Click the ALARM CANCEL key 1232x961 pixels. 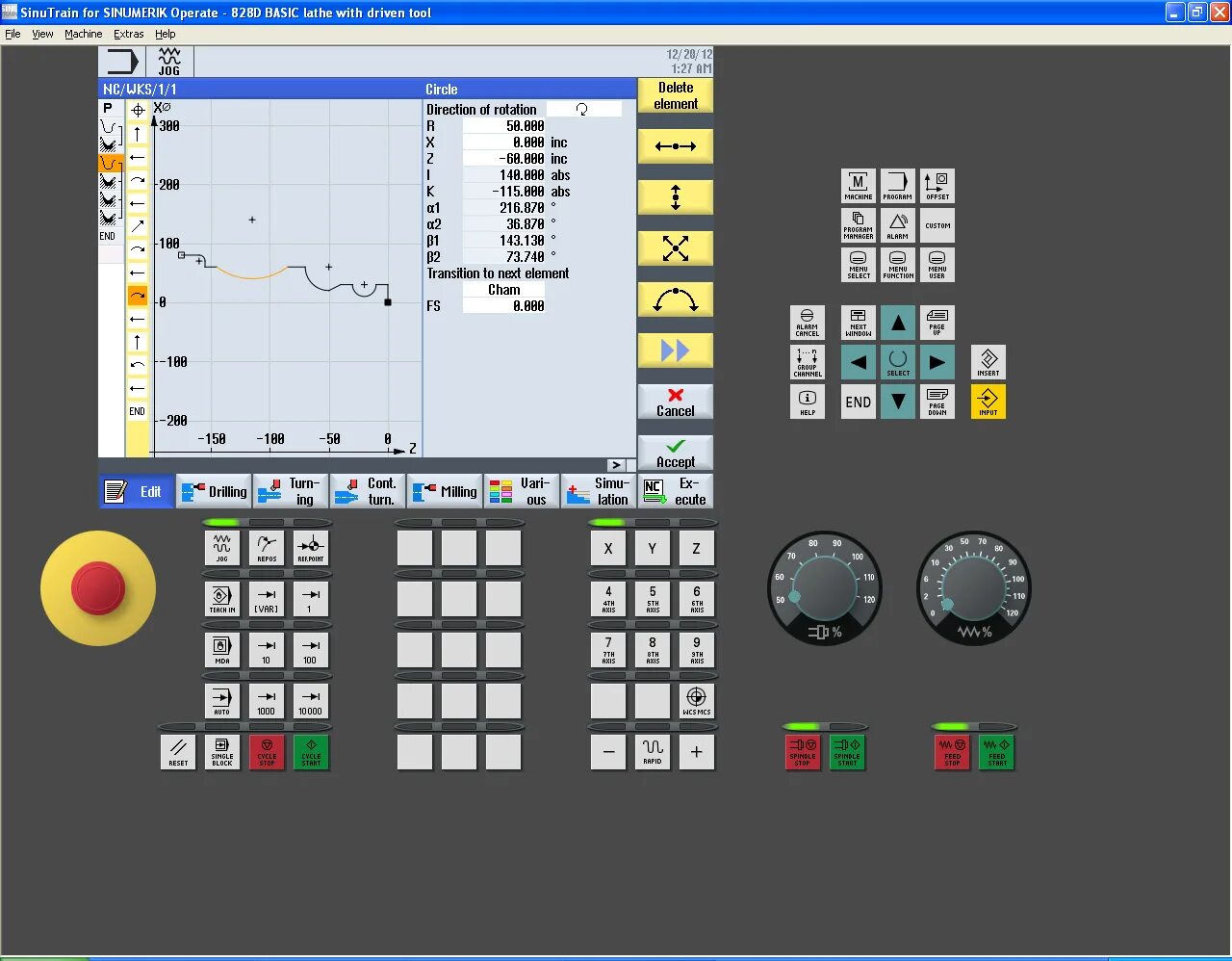807,323
